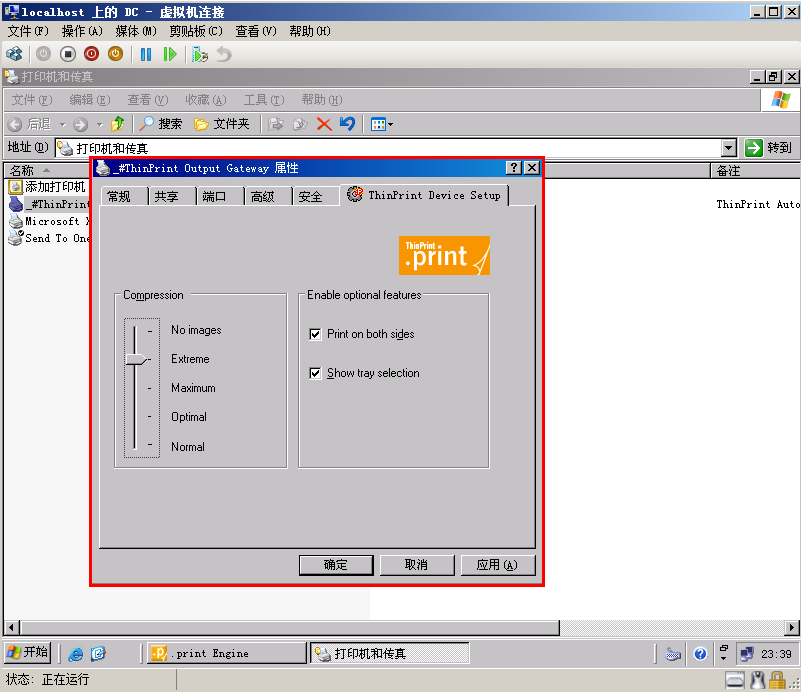Click the green Resume play icon

click(170, 54)
